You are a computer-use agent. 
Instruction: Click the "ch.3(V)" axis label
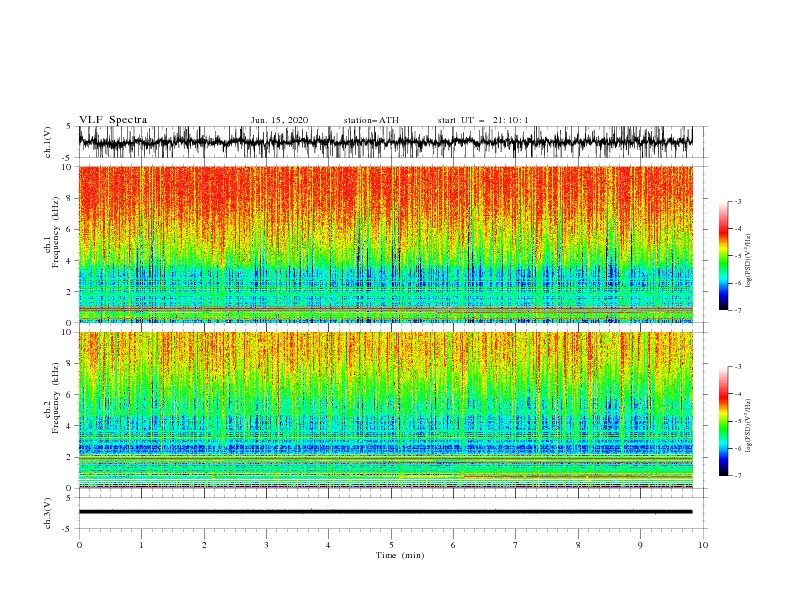click(x=48, y=513)
